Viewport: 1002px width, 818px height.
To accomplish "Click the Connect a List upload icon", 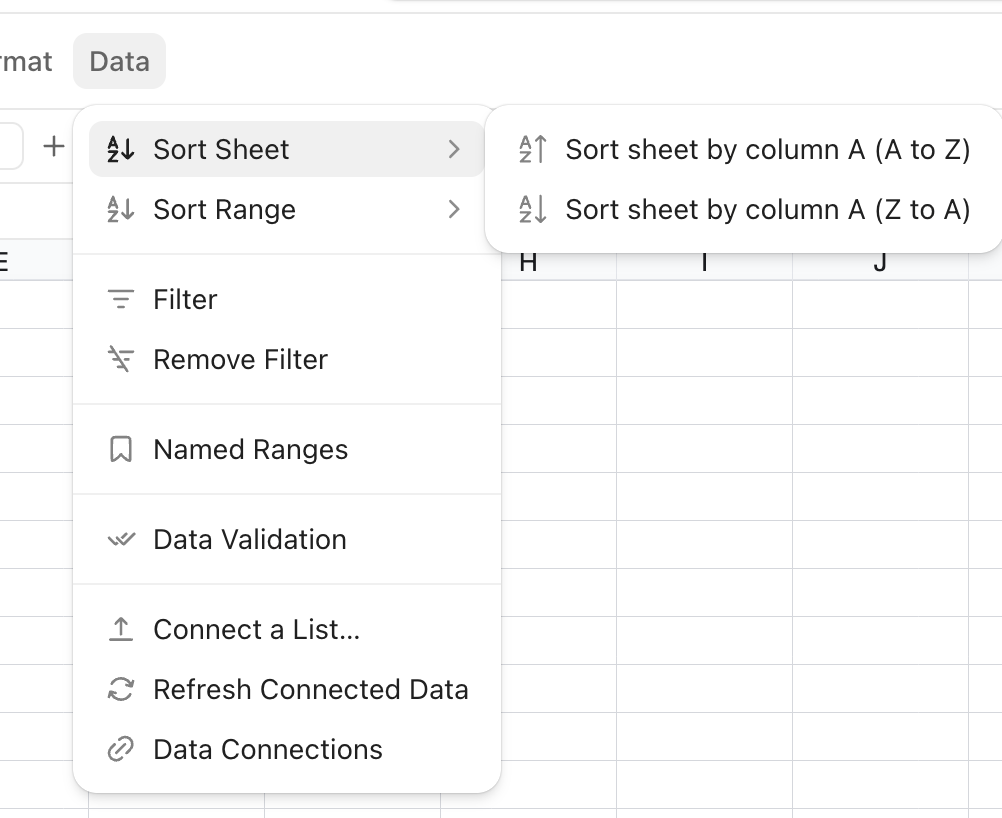I will pyautogui.click(x=121, y=629).
